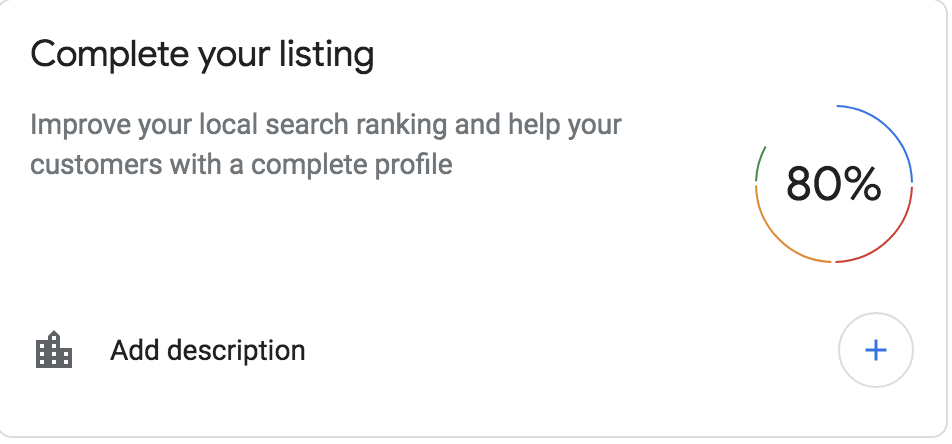This screenshot has width=952, height=444.
Task: Select the word listing in the card title
Action: tap(327, 55)
